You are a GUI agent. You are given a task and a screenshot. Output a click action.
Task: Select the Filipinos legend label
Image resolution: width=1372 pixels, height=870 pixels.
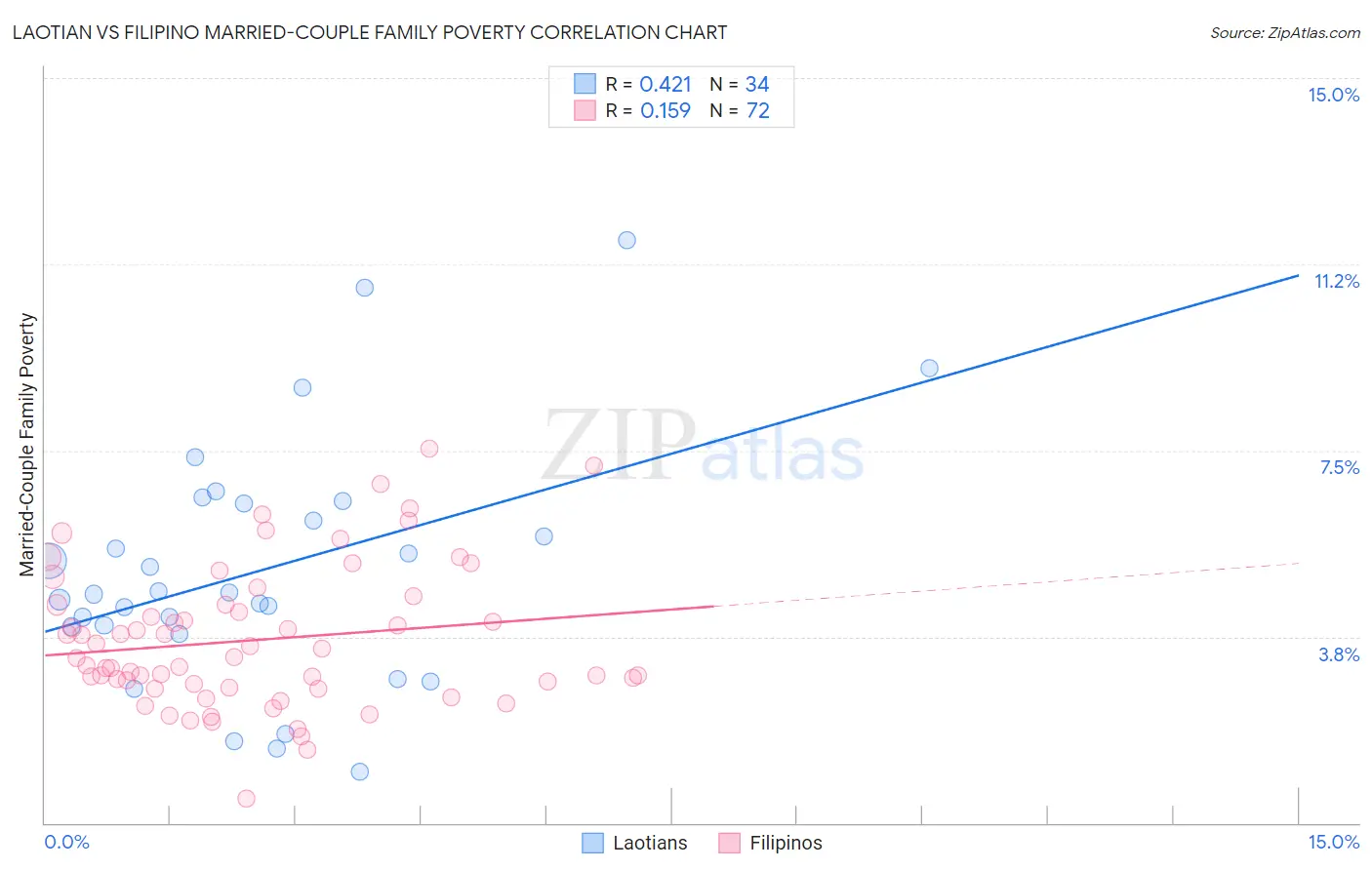click(x=786, y=843)
